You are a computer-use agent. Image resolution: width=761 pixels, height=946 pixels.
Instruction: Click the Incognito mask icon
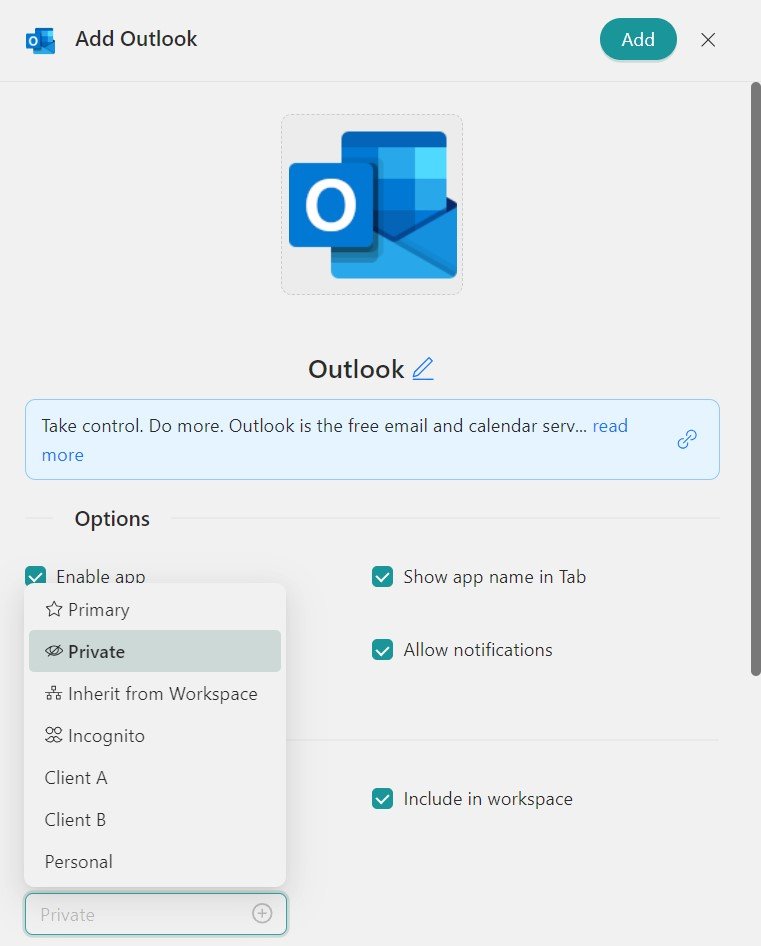point(54,735)
